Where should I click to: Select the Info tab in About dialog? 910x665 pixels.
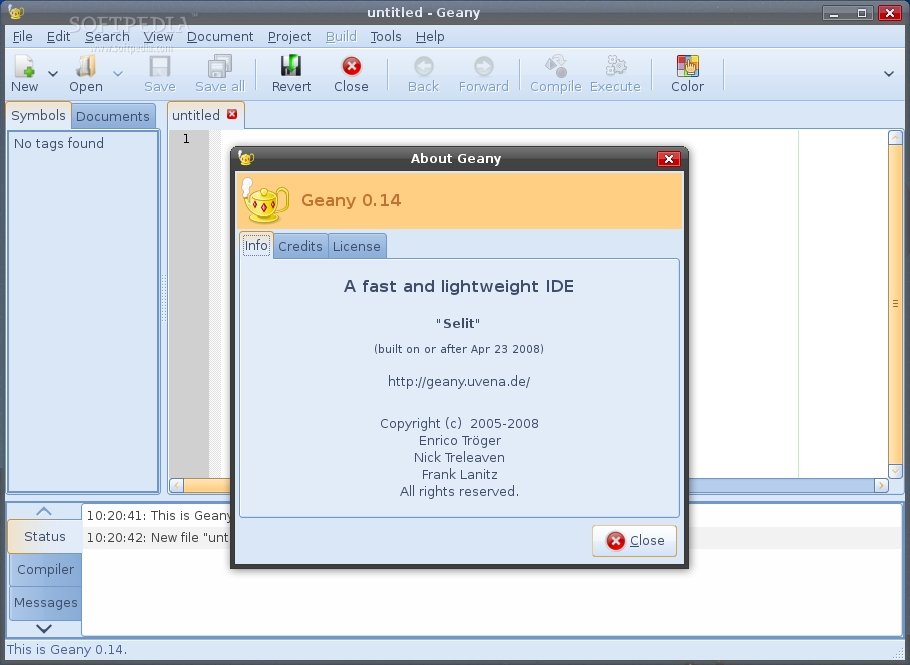[x=256, y=245]
